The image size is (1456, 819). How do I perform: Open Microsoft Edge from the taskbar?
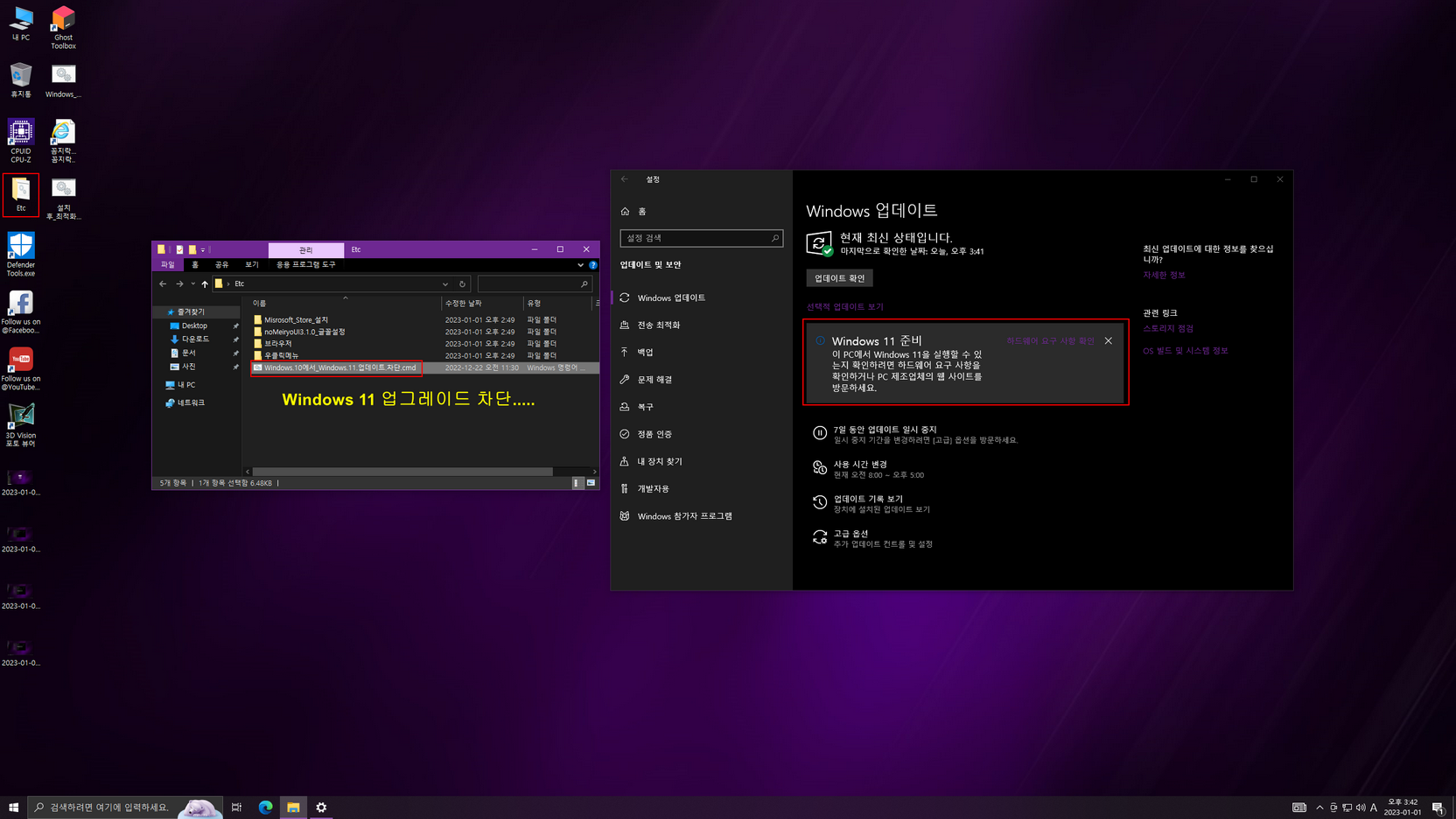point(265,808)
